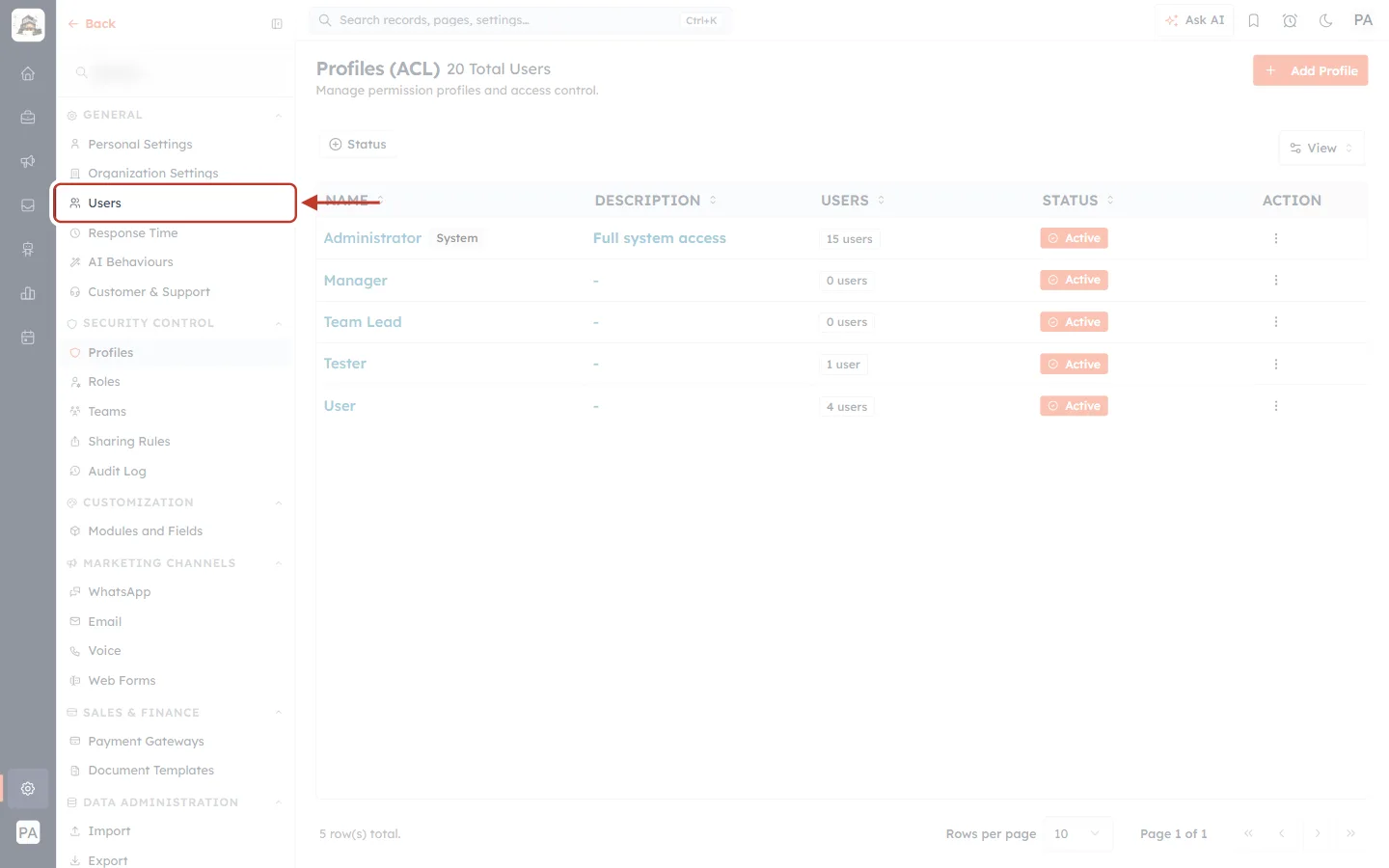Sort the table by STATUS column

(x=1078, y=201)
